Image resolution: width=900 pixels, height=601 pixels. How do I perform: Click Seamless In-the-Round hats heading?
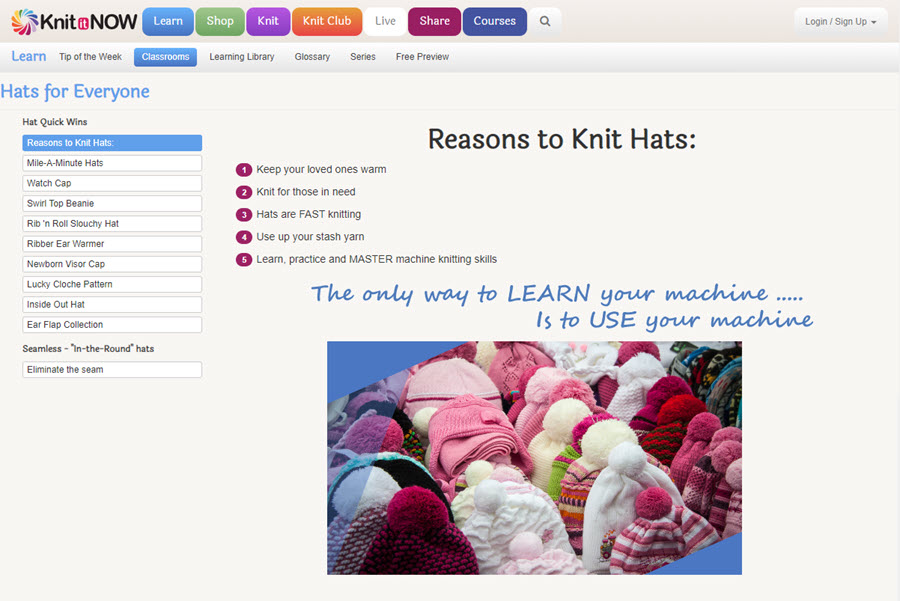click(88, 348)
